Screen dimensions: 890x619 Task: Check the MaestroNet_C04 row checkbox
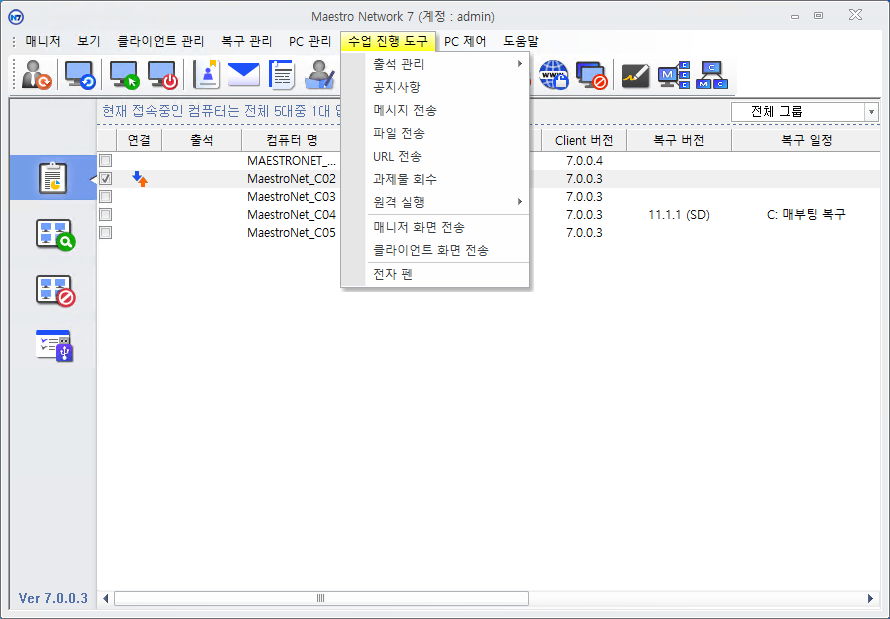point(106,215)
